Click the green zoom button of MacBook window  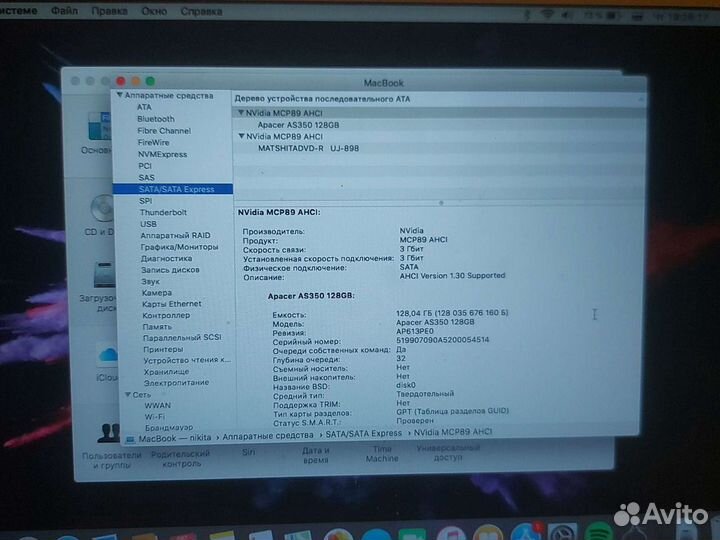point(150,81)
